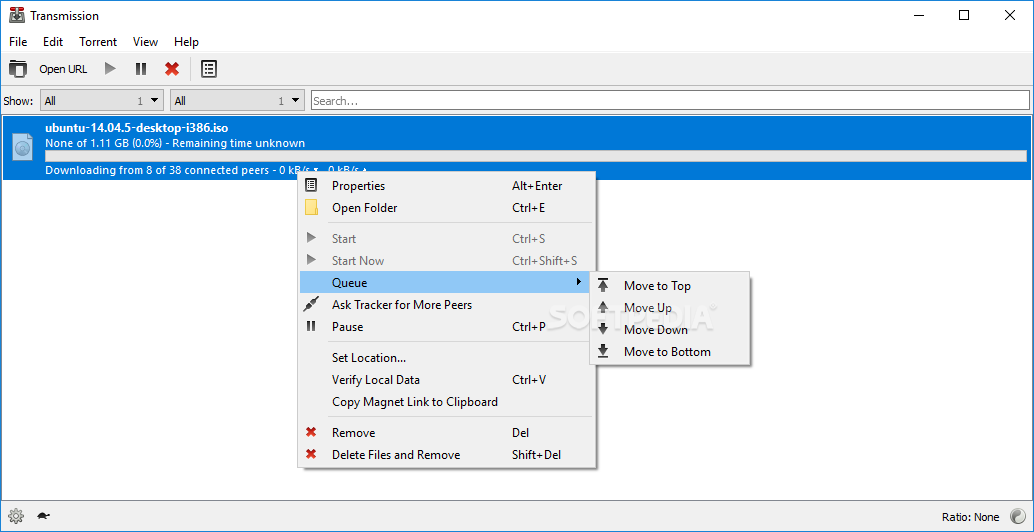Click the None of 1.11 GB status line

pyautogui.click(x=175, y=143)
